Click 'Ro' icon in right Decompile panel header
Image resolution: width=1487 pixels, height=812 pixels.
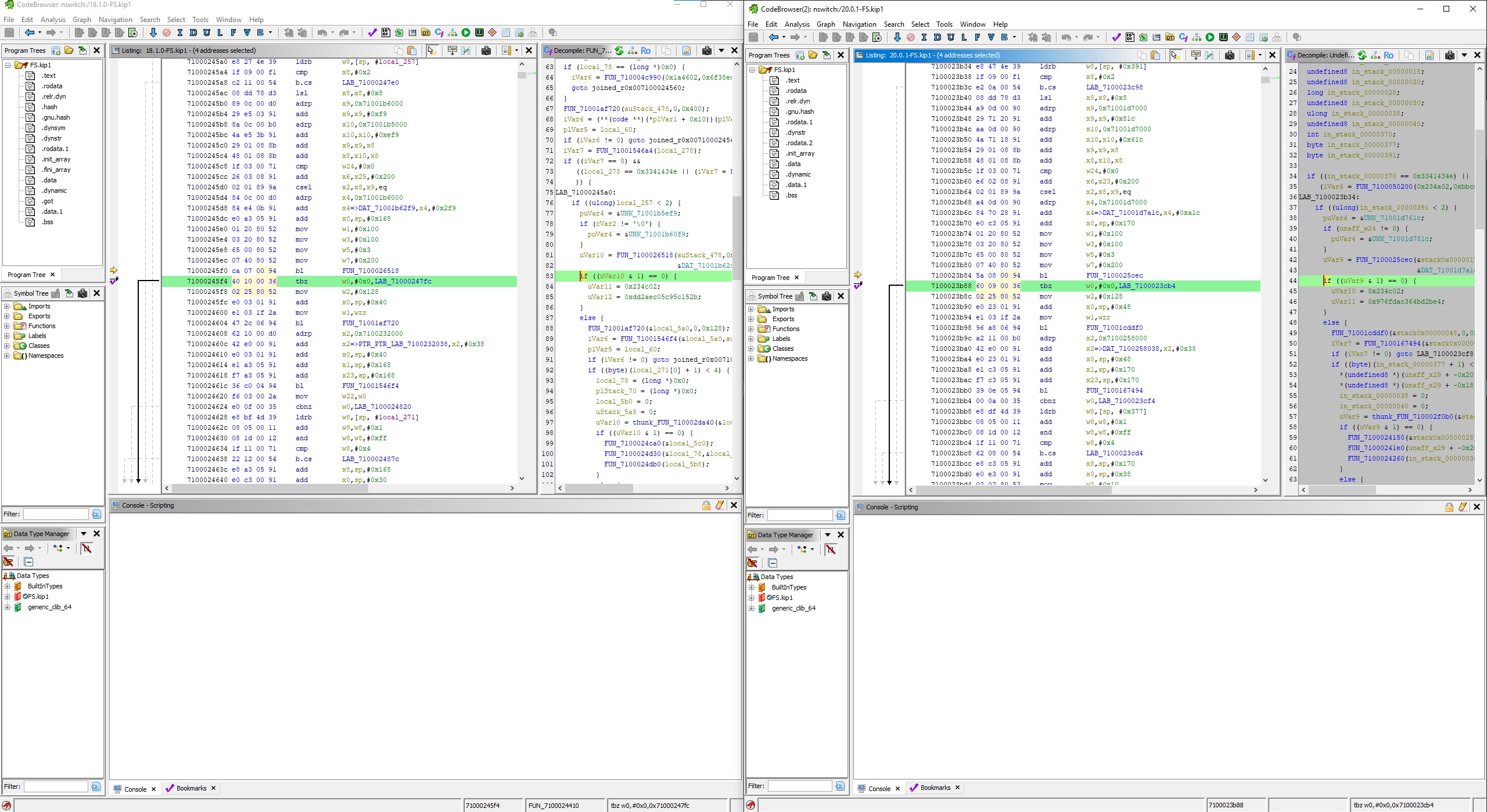[1389, 55]
